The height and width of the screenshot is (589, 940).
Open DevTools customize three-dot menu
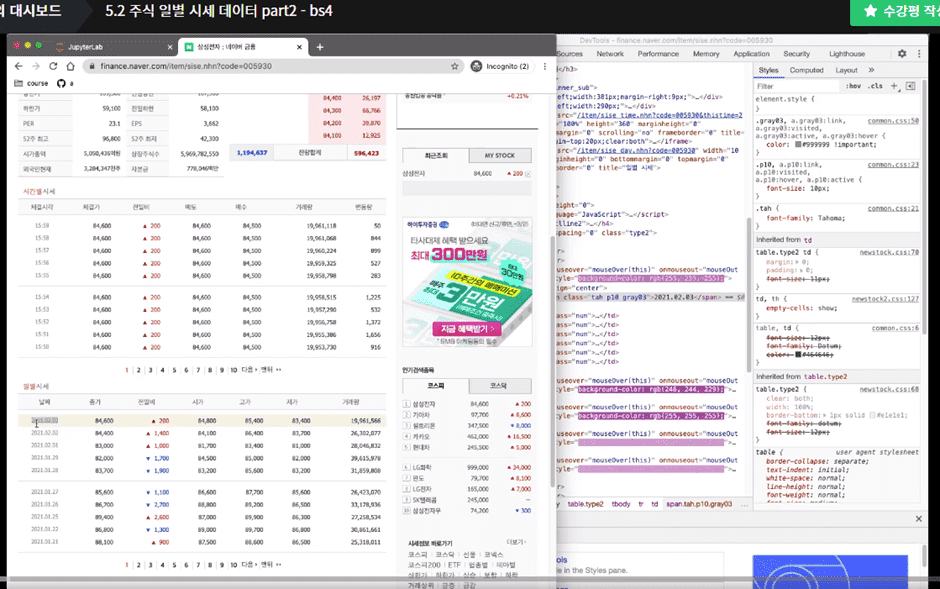(x=919, y=53)
